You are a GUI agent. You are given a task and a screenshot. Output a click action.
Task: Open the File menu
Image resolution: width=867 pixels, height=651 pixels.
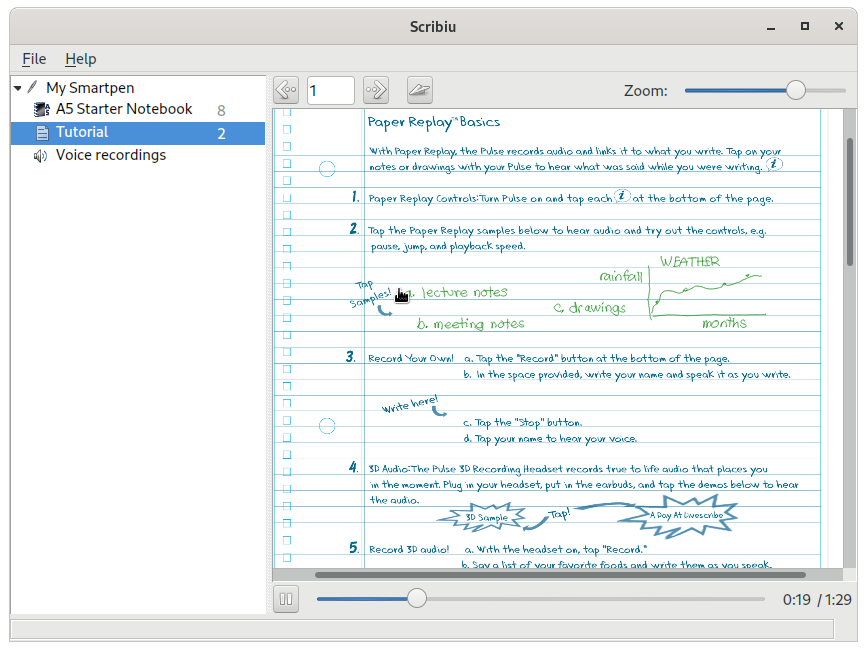34,59
